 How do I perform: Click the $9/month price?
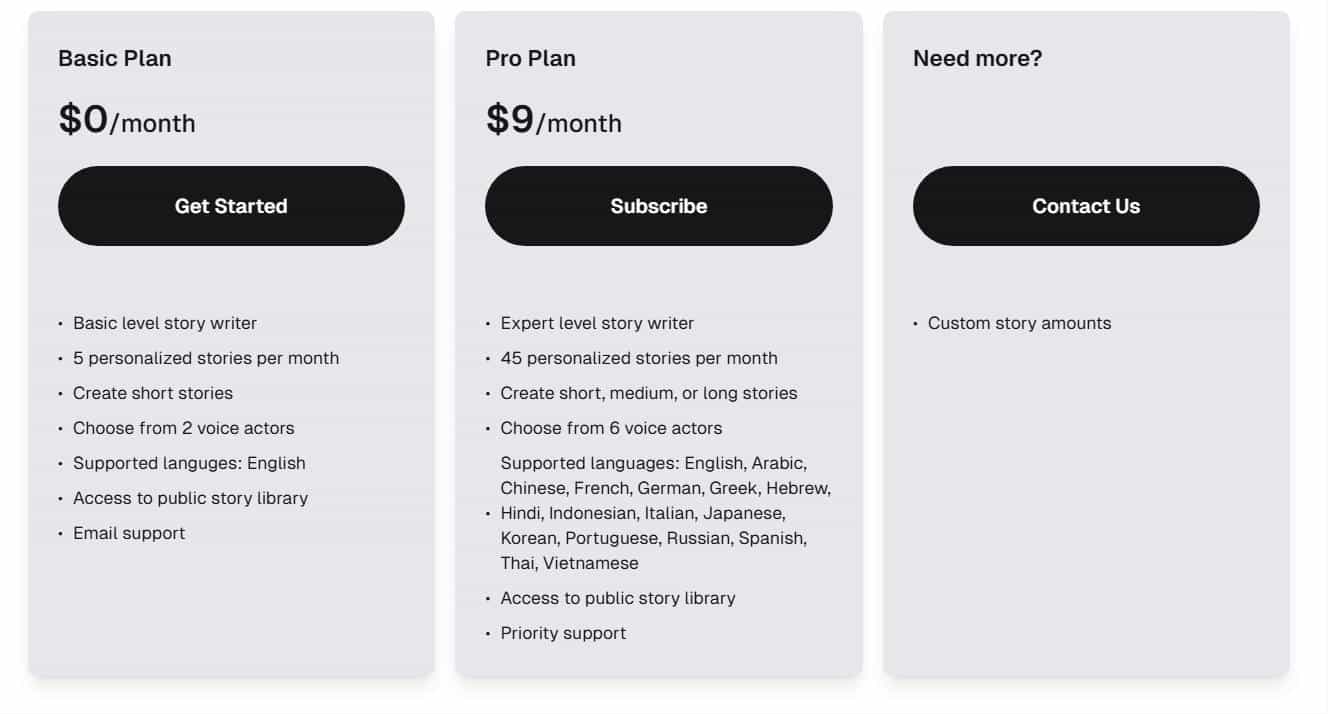[x=554, y=121]
